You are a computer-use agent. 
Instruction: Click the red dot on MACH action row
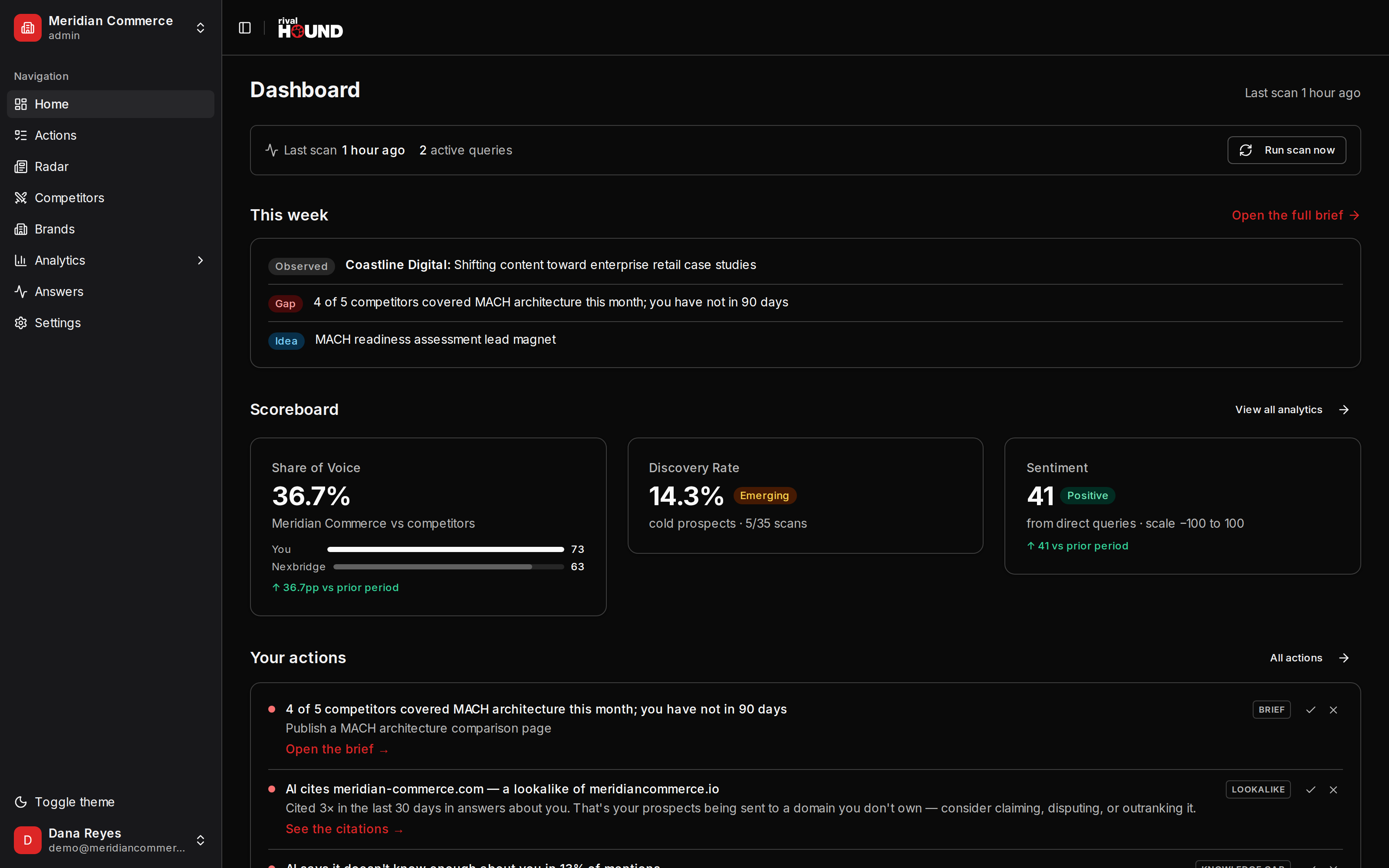(x=271, y=709)
